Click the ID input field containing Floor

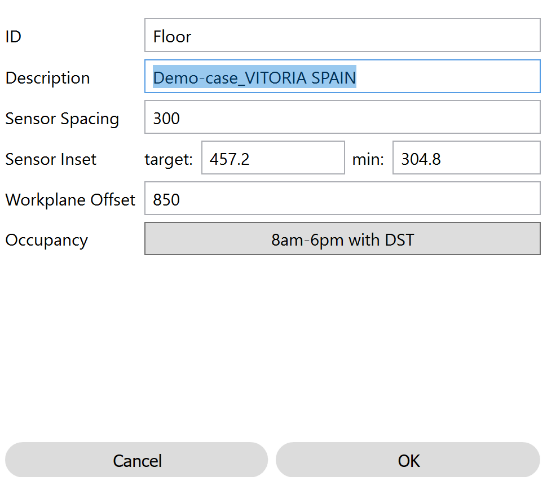(x=342, y=35)
